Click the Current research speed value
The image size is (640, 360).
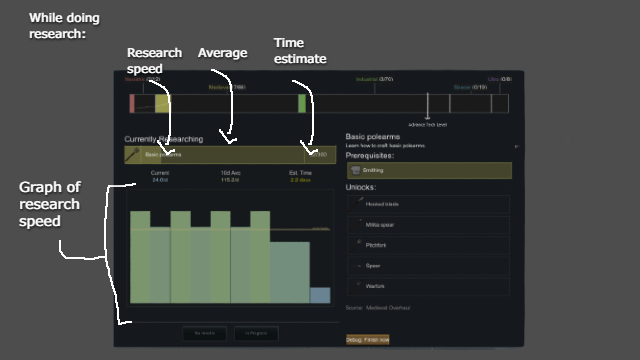(x=160, y=180)
